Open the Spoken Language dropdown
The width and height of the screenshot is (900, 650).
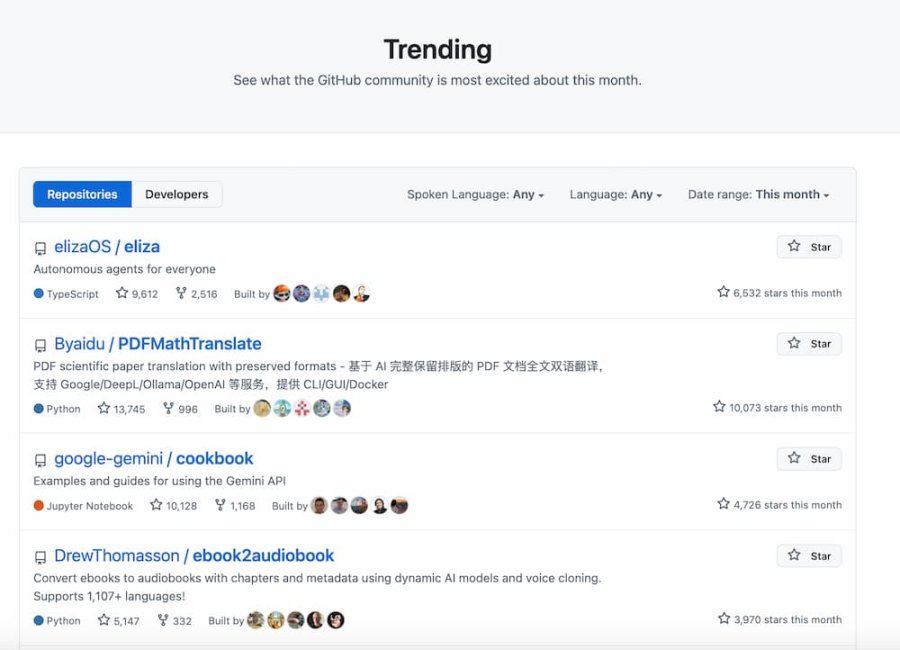click(x=475, y=195)
